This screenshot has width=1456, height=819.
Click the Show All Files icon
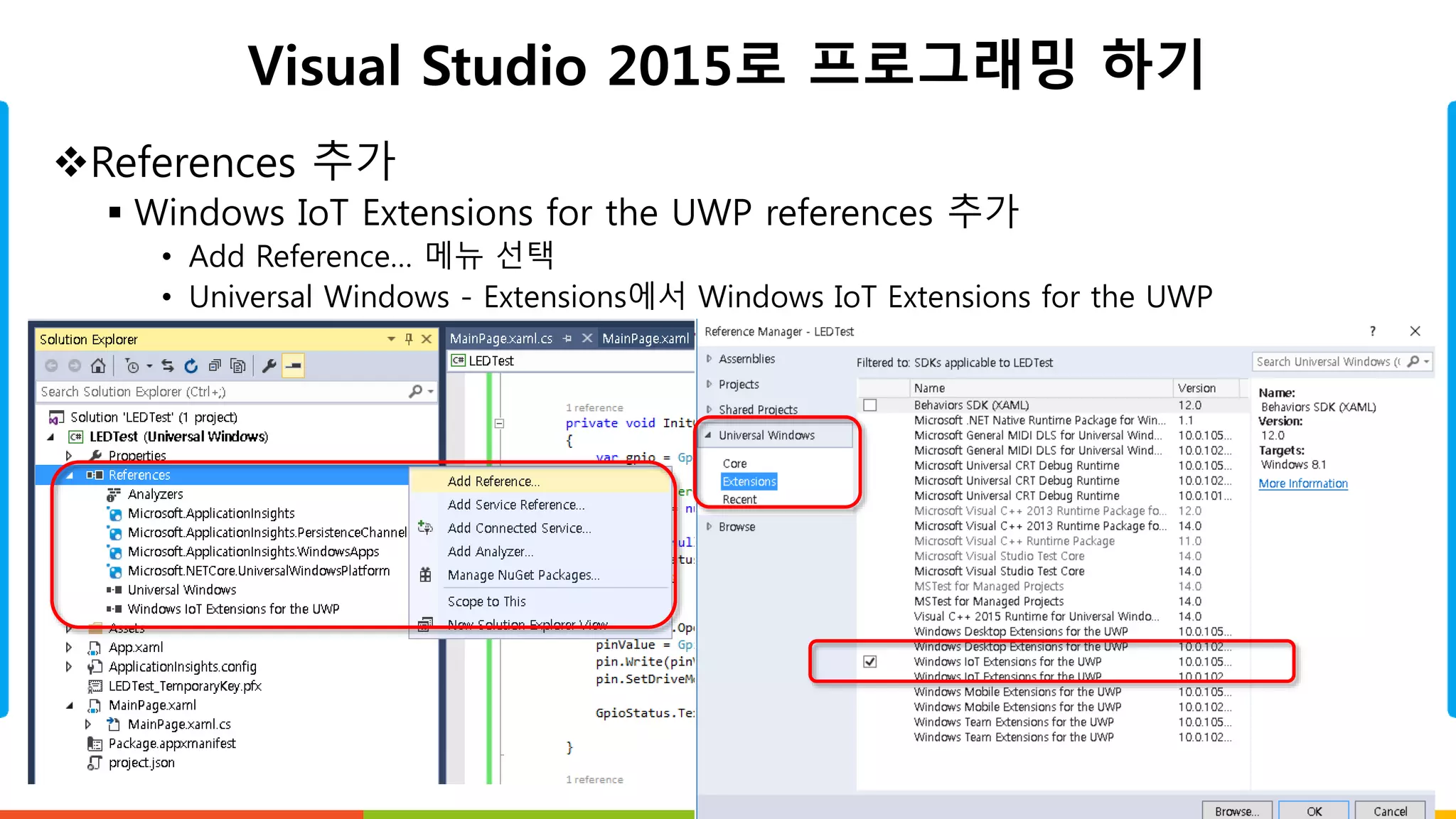pos(238,366)
